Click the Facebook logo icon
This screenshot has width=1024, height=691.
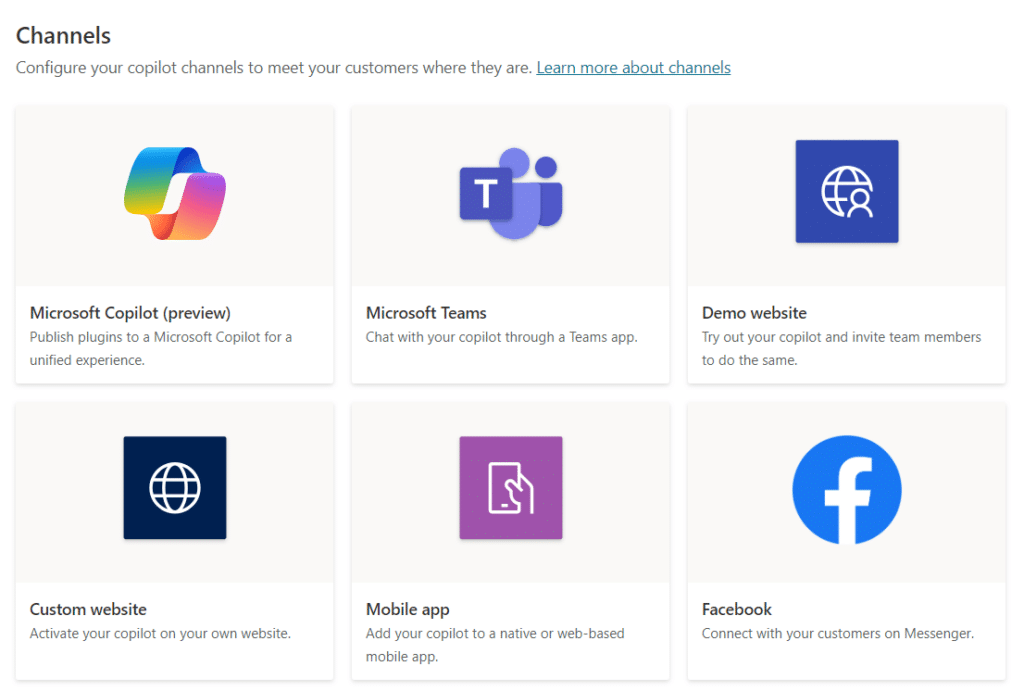(847, 490)
